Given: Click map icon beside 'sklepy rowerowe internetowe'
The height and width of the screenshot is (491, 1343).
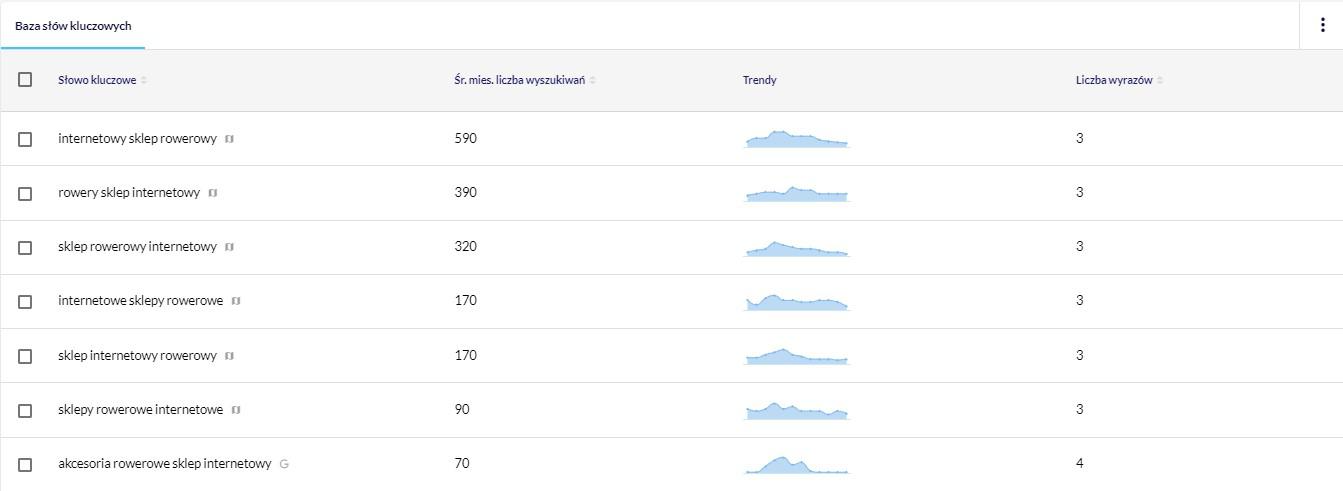Looking at the screenshot, I should pyautogui.click(x=236, y=410).
